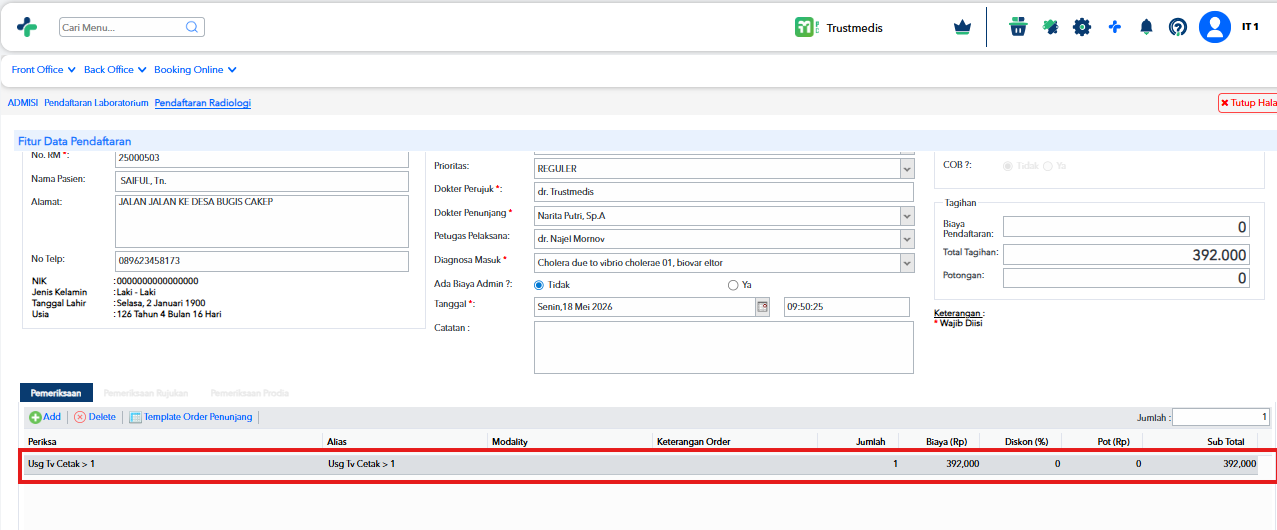The width and height of the screenshot is (1277, 530).
Task: Click the Nama Pasien field
Action: [262, 181]
